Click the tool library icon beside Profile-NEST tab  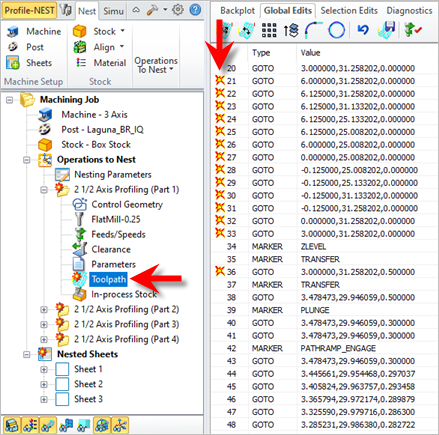(x=66, y=10)
